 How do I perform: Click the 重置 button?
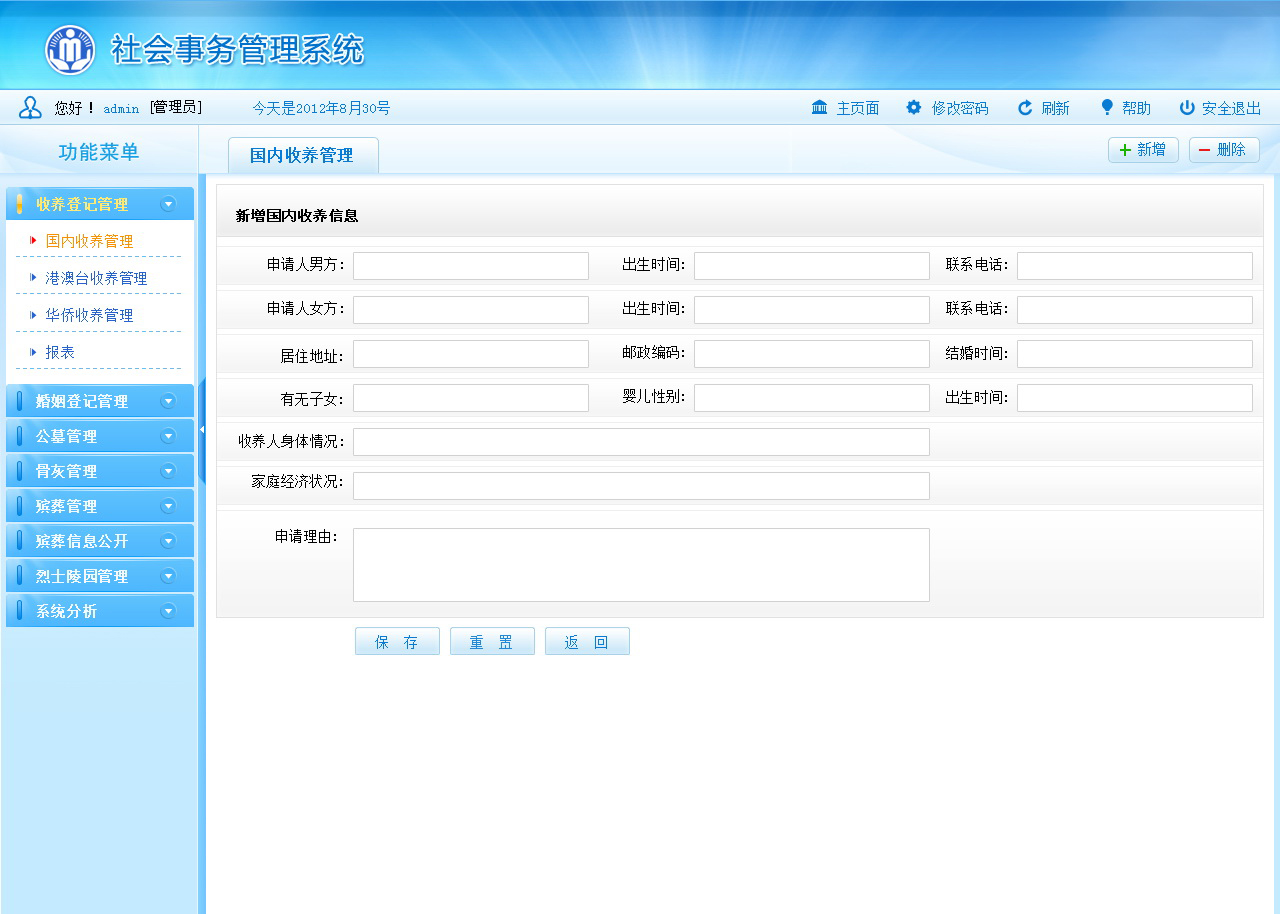tap(492, 642)
